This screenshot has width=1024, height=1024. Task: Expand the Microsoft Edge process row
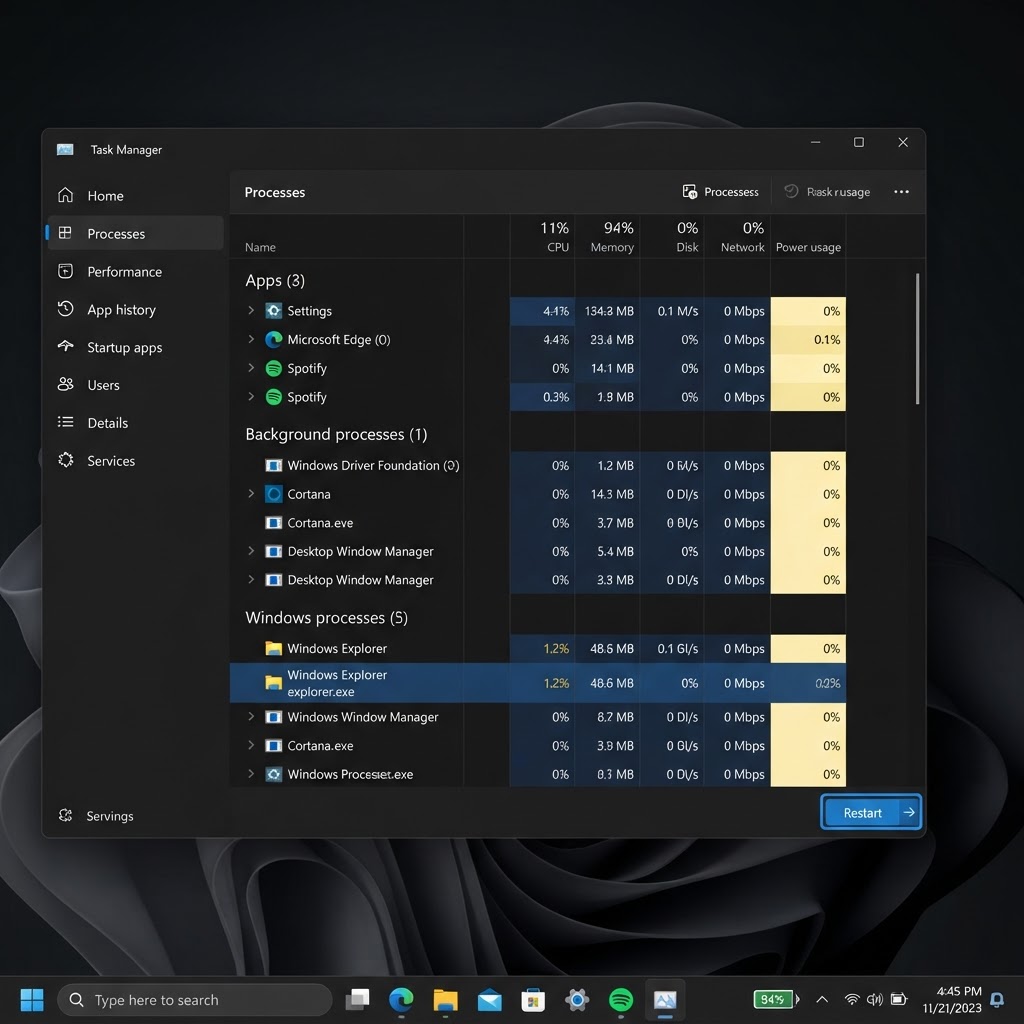[251, 339]
